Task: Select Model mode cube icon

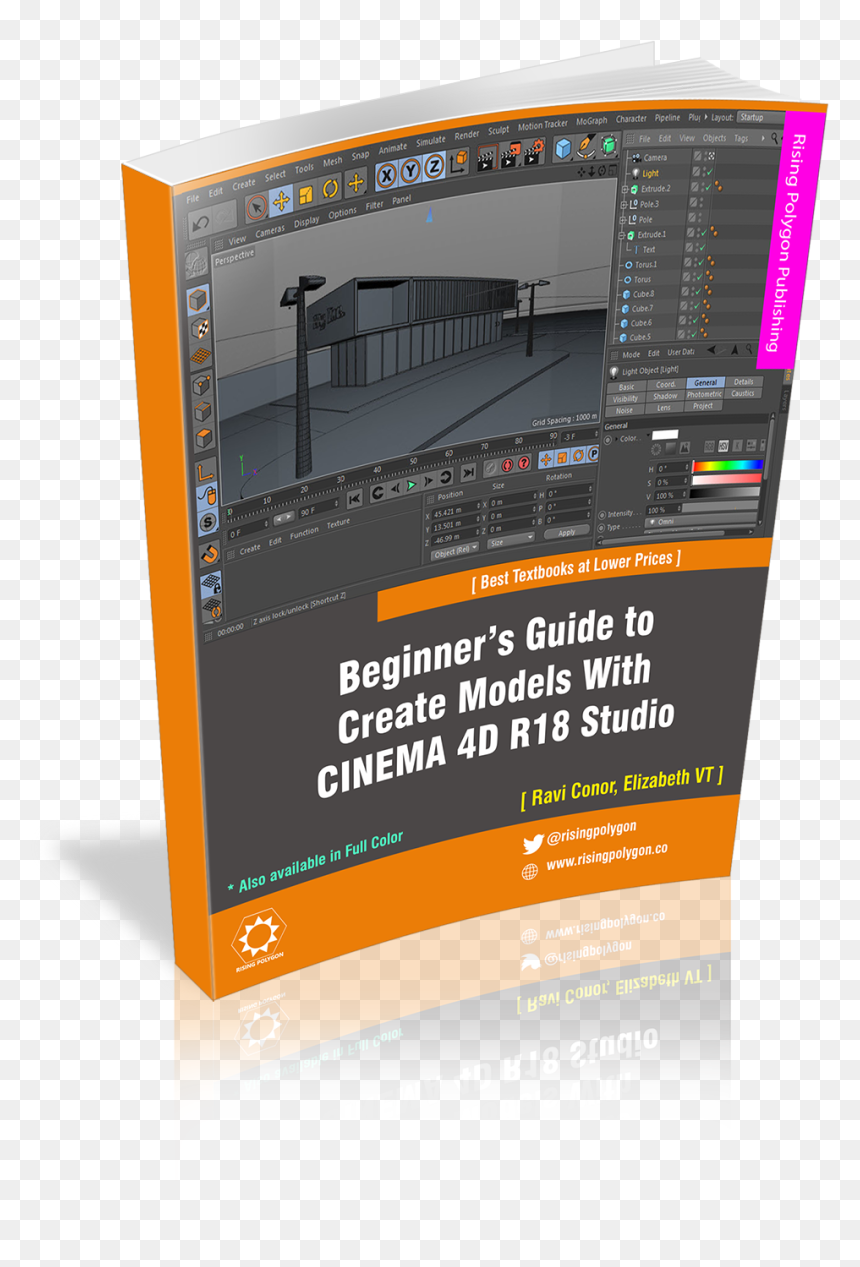Action: [x=198, y=298]
